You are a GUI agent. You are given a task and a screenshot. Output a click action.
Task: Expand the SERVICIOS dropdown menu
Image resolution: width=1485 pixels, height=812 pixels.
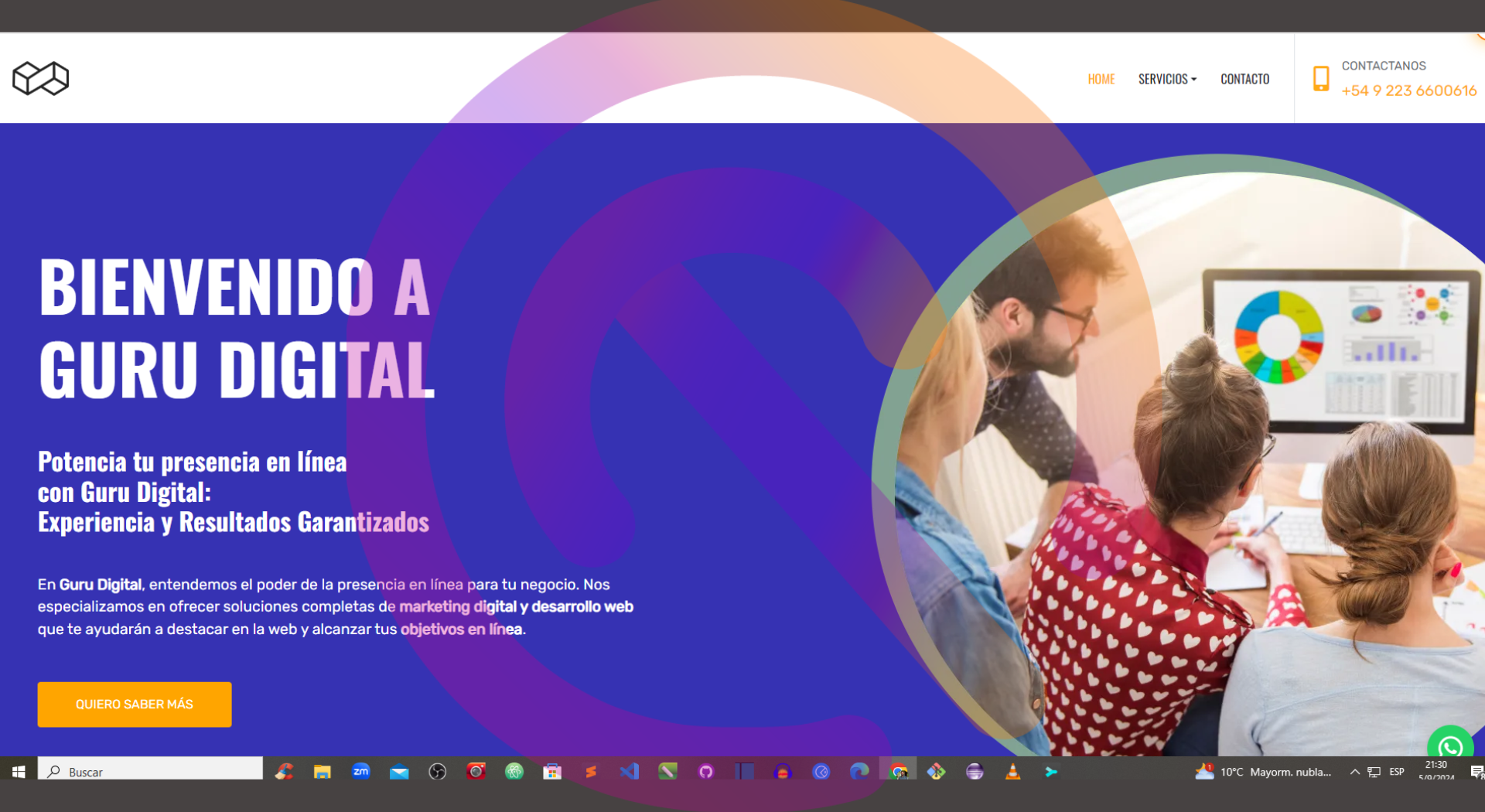(x=1167, y=78)
